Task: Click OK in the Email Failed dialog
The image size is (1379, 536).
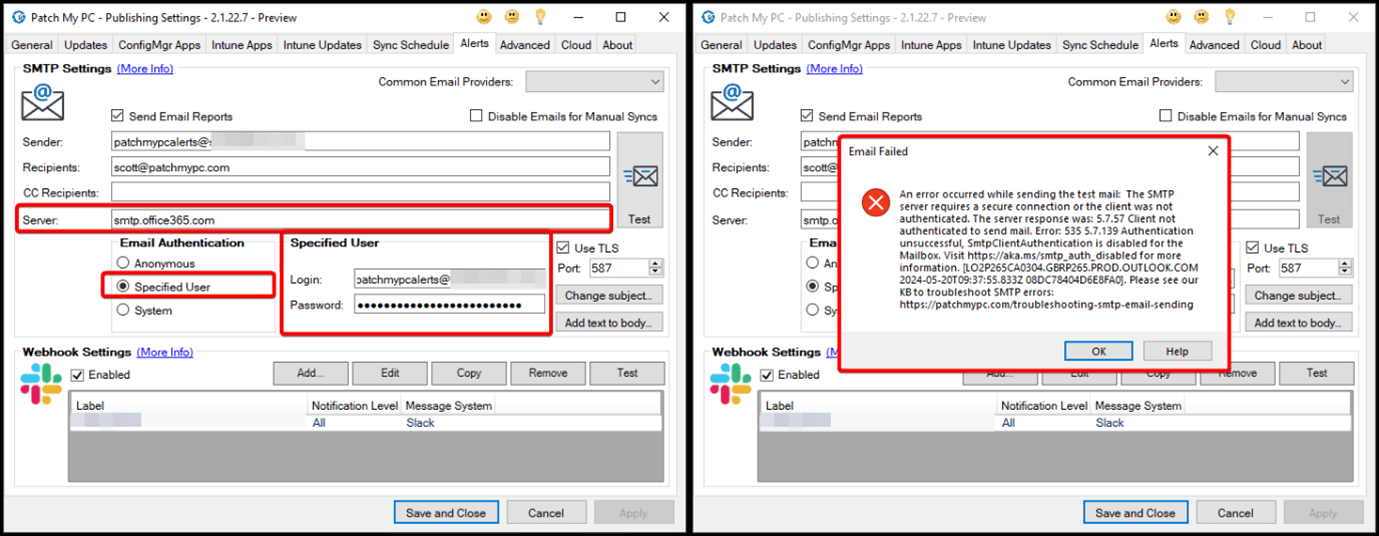Action: tap(1098, 351)
